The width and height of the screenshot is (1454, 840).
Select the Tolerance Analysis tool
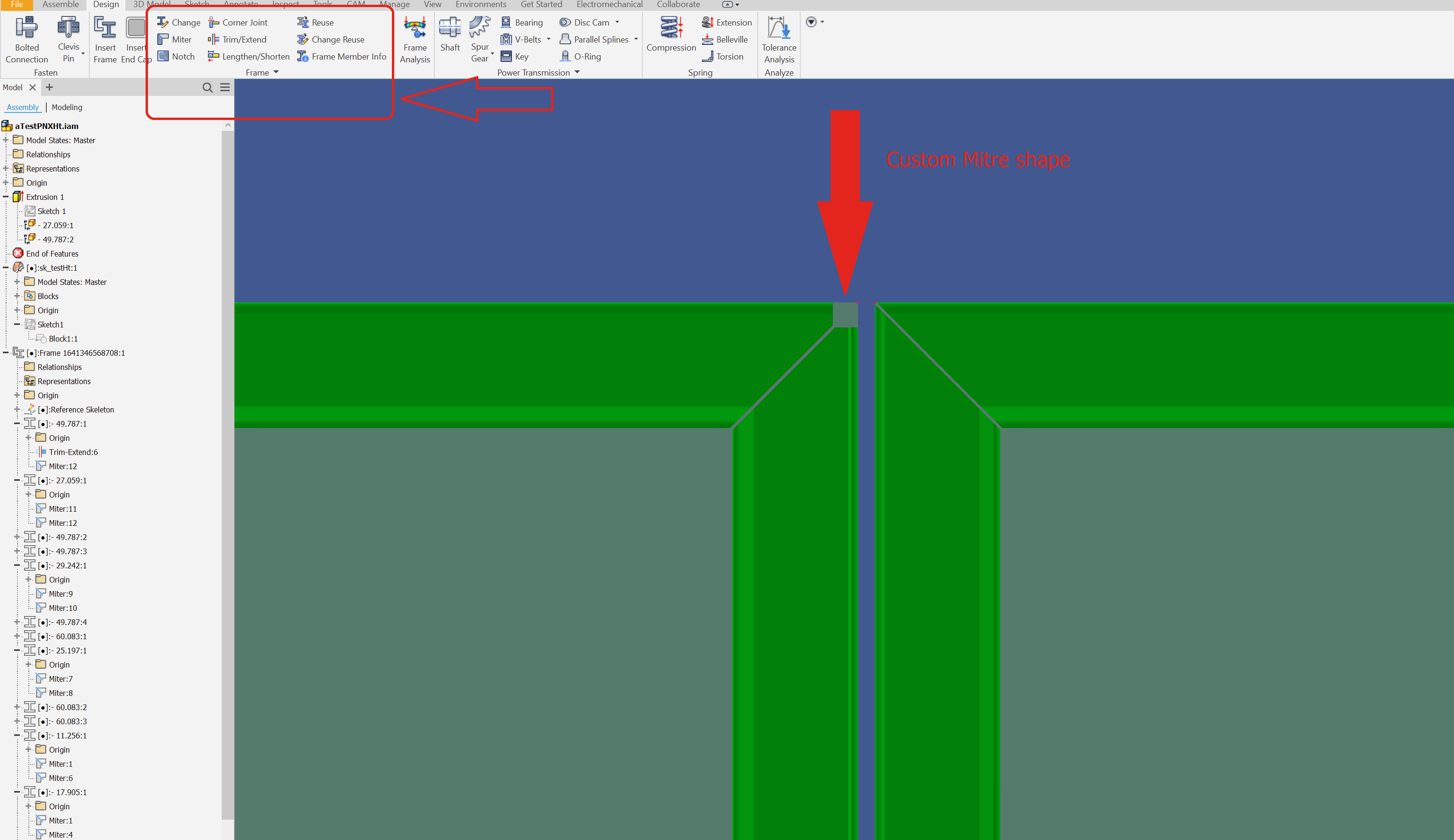tap(779, 40)
